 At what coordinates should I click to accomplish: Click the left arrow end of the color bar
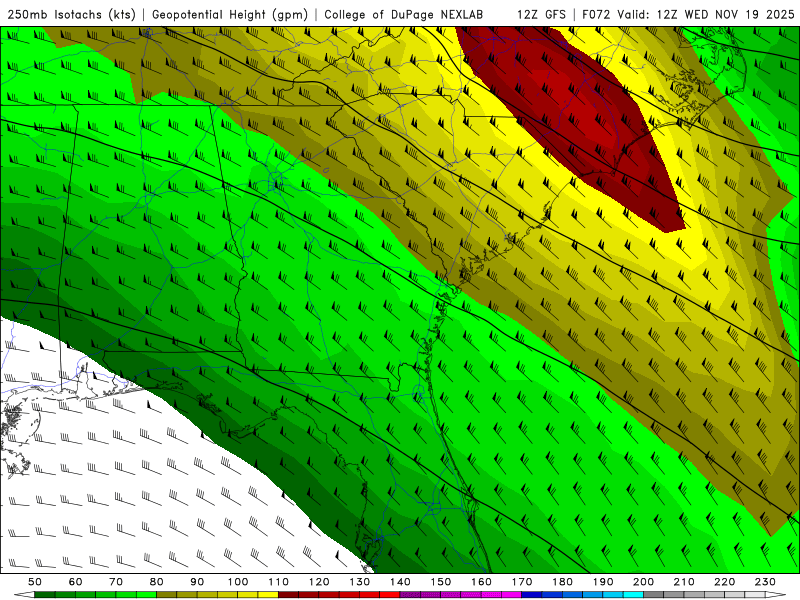pyautogui.click(x=24, y=595)
